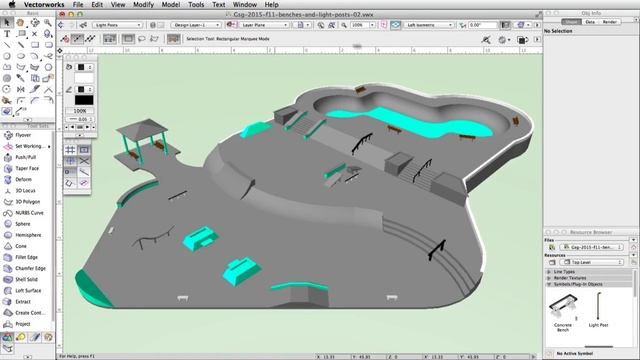Screen dimensions: 640x360
Task: Select the Deform tool
Action: click(23, 180)
